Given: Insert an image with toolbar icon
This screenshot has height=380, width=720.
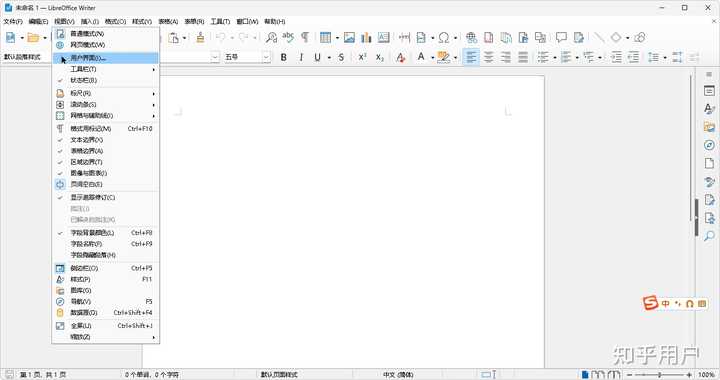Looking at the screenshot, I should point(349,37).
